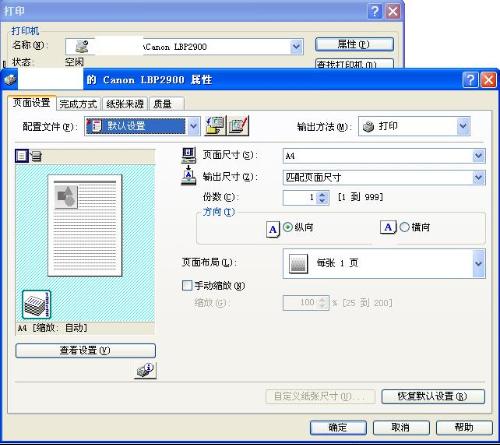Click the 查找打印机 button in Print dialog
Image resolution: width=500 pixels, height=445 pixels.
(354, 63)
